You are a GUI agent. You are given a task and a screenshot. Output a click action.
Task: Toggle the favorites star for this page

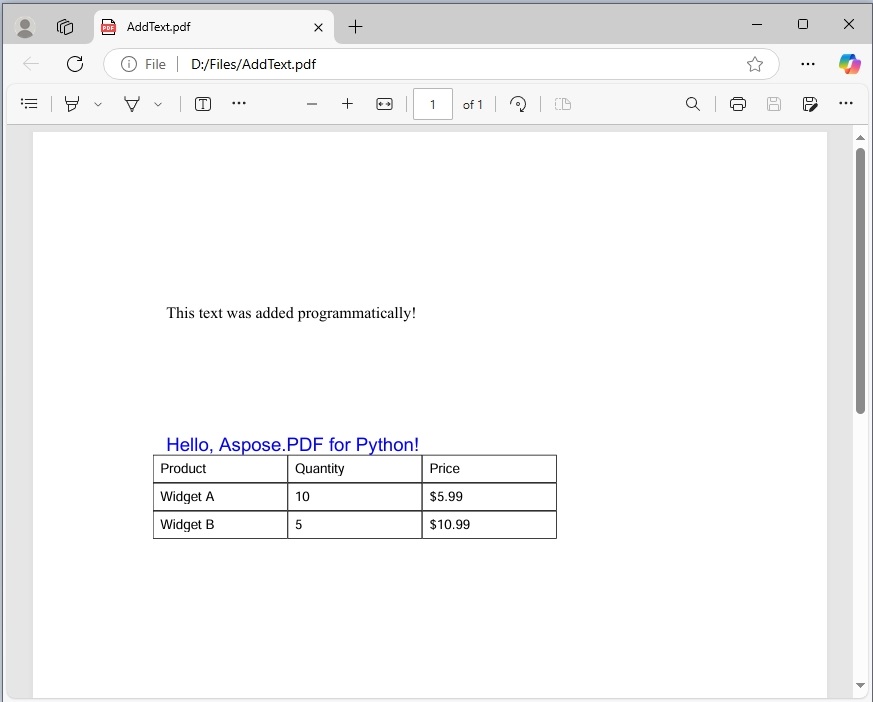pyautogui.click(x=755, y=63)
